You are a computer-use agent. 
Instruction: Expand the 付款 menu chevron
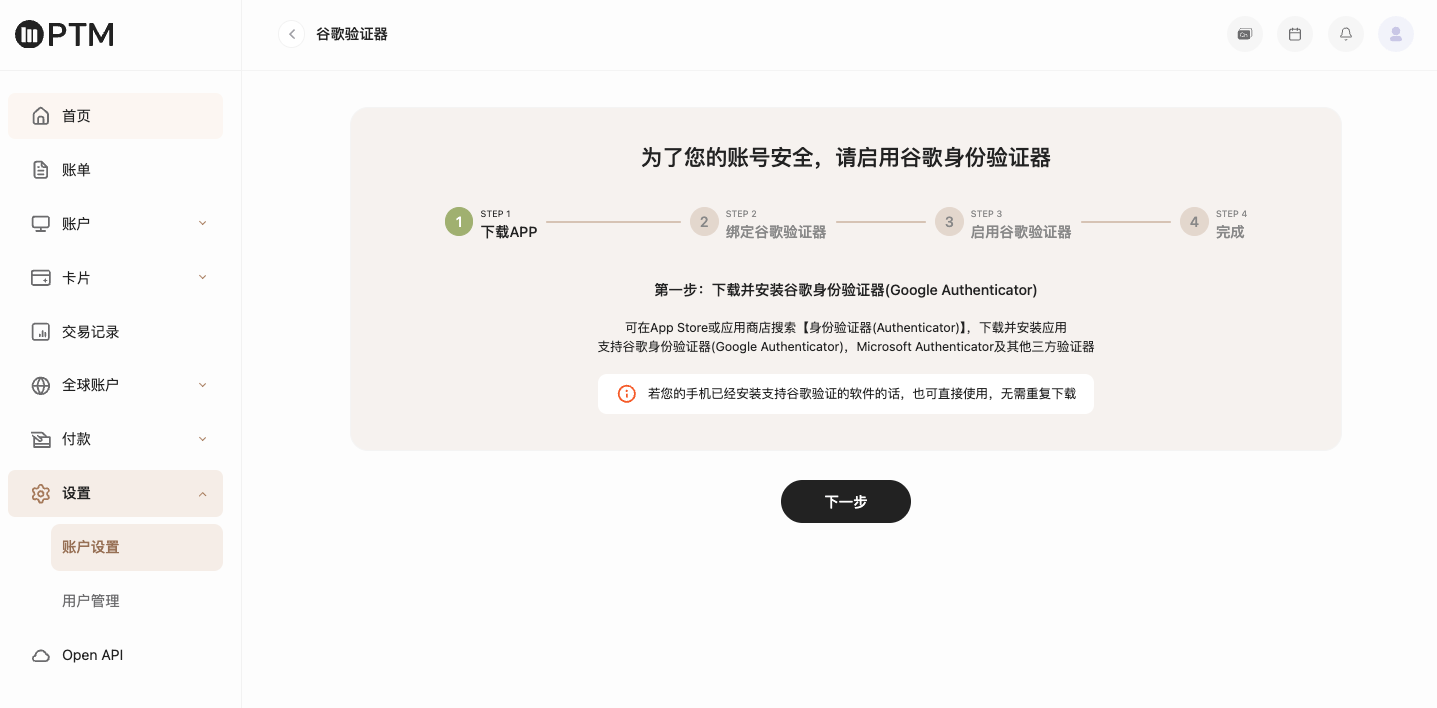coord(203,439)
